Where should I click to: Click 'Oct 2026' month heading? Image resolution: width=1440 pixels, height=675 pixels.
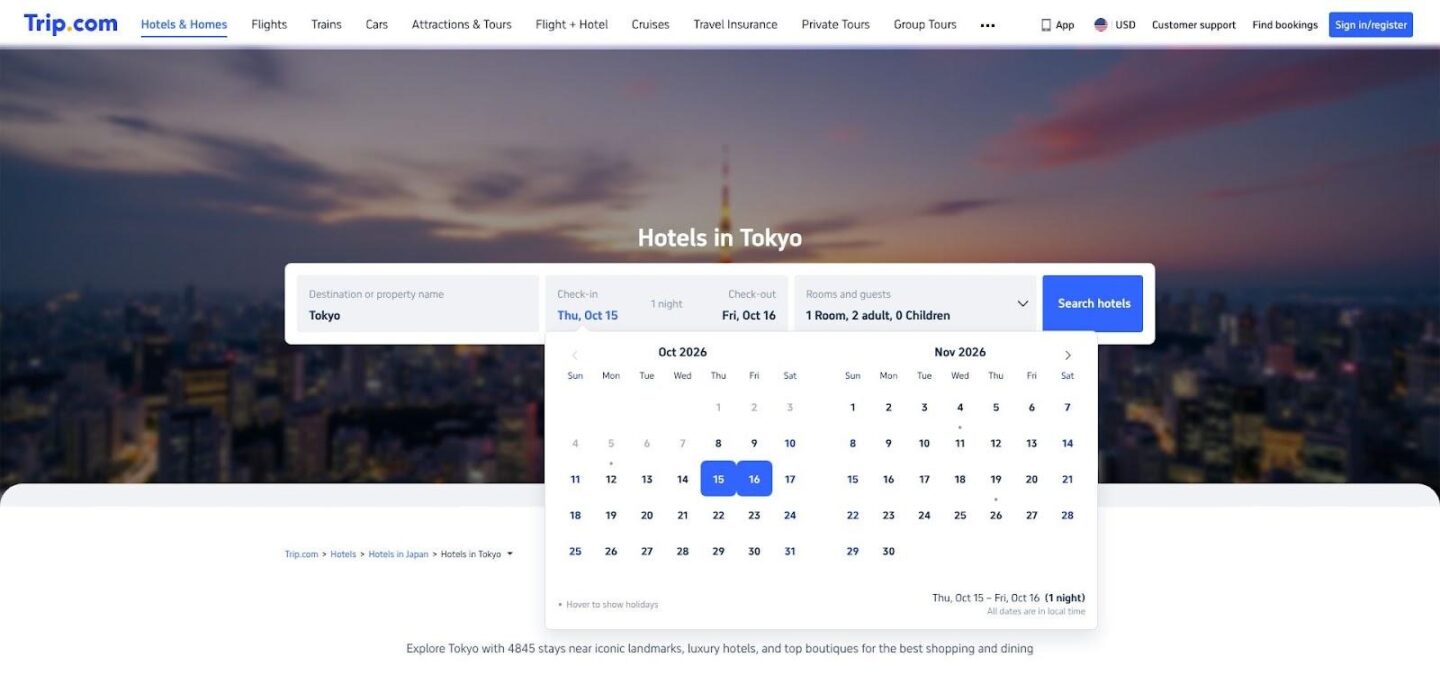pyautogui.click(x=682, y=352)
